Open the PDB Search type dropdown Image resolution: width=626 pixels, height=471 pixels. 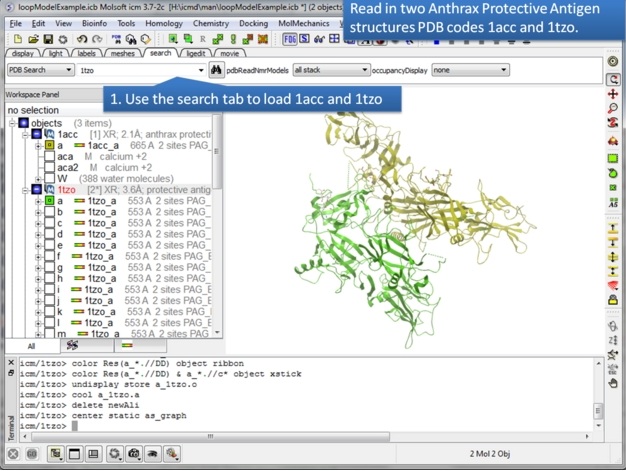40,71
